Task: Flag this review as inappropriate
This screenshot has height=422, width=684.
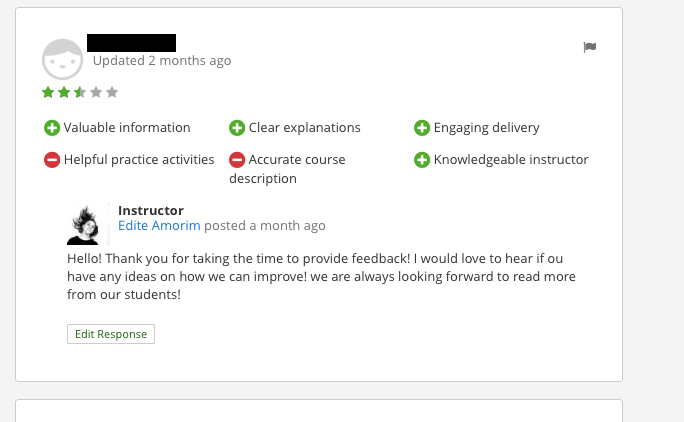Action: [x=590, y=47]
